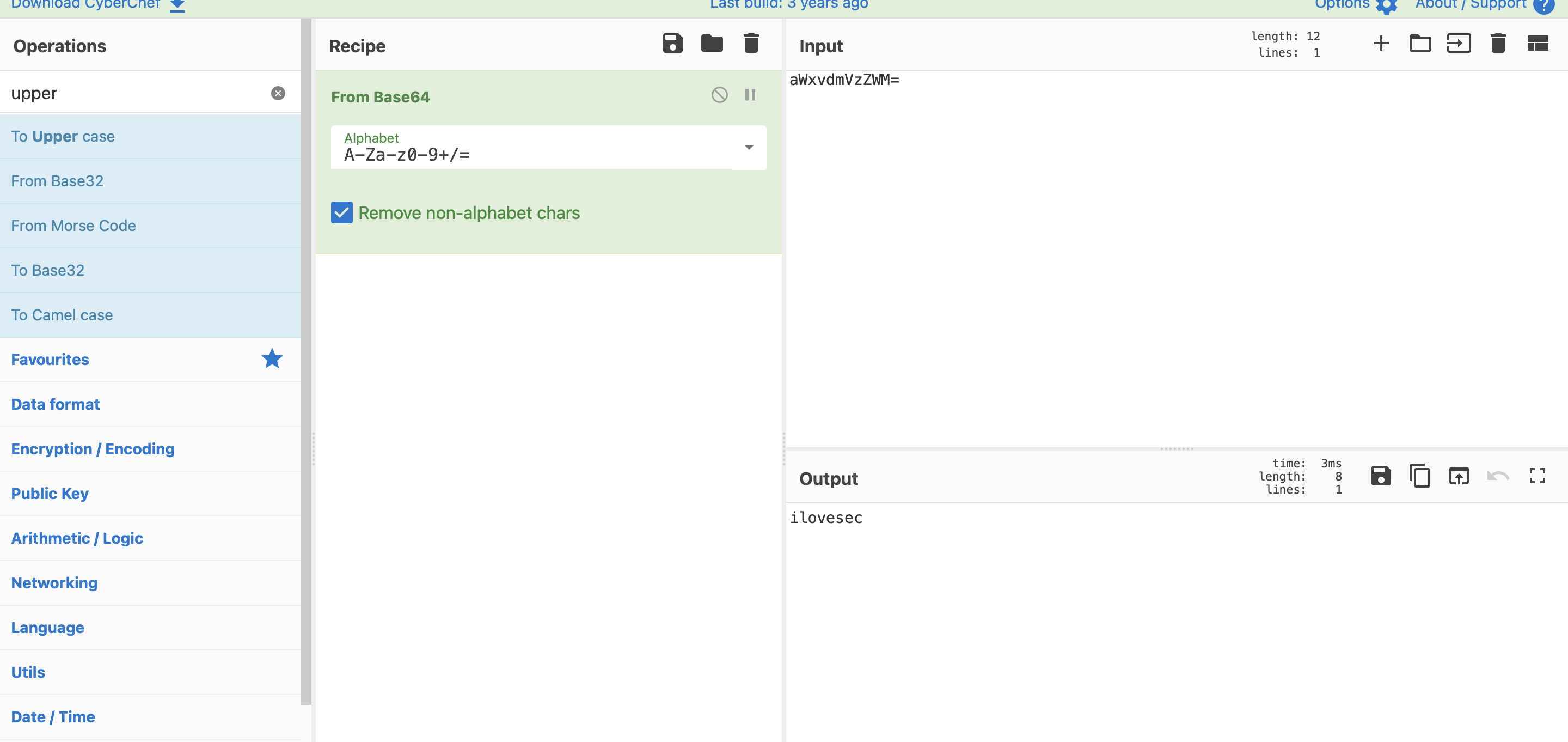Click the operations search field

click(x=134, y=93)
